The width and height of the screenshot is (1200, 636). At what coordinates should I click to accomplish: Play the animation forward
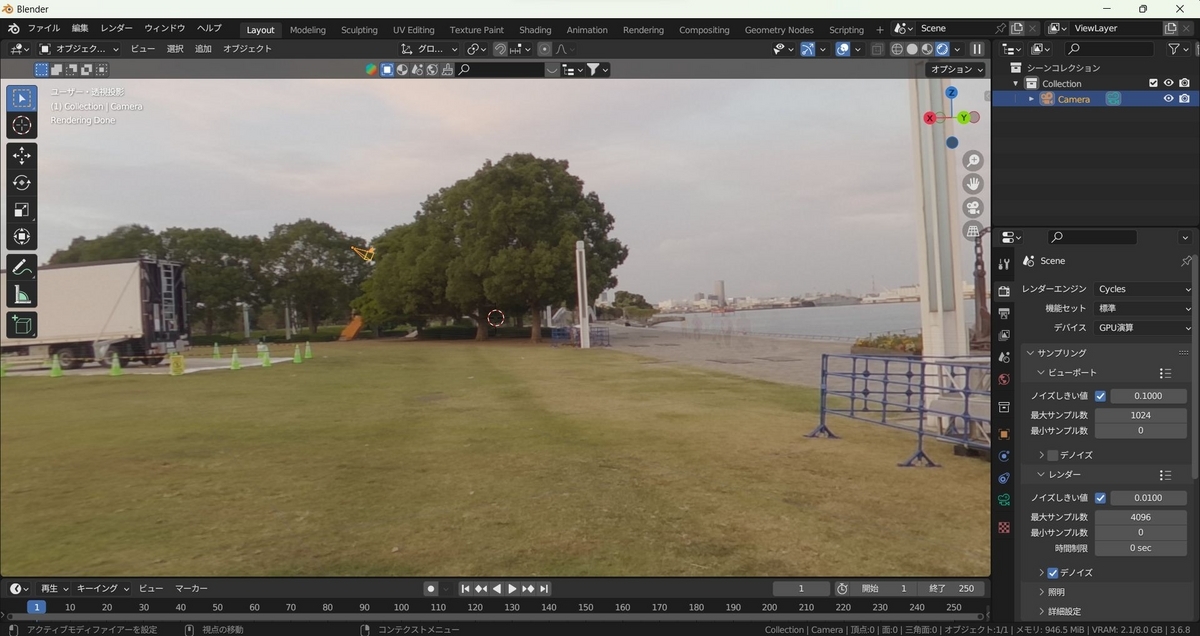pos(512,589)
